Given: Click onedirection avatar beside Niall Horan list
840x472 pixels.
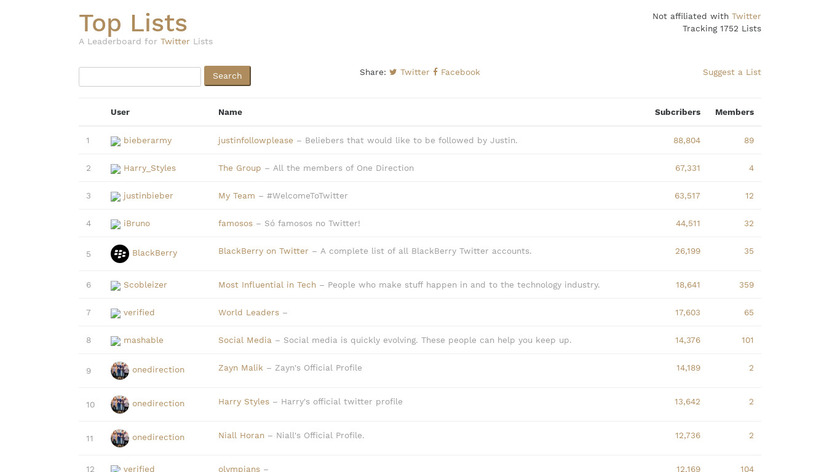Looking at the screenshot, I should coord(119,438).
